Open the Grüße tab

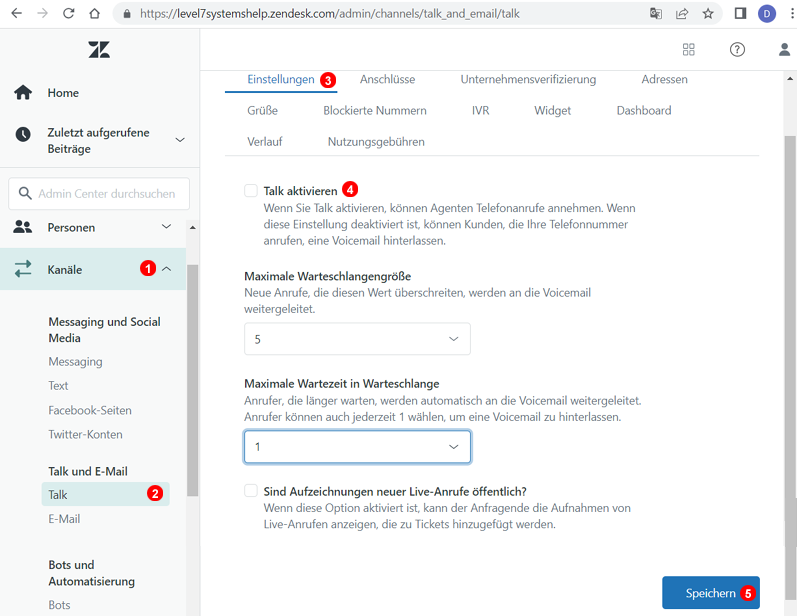click(x=262, y=110)
